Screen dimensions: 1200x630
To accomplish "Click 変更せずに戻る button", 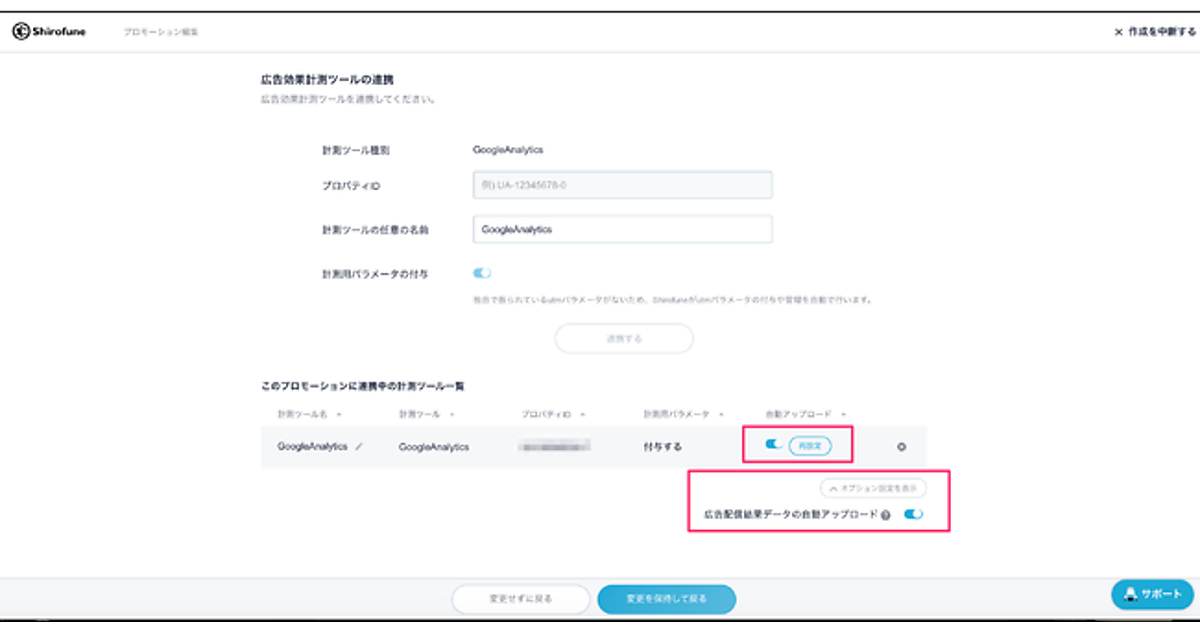I will pyautogui.click(x=519, y=599).
